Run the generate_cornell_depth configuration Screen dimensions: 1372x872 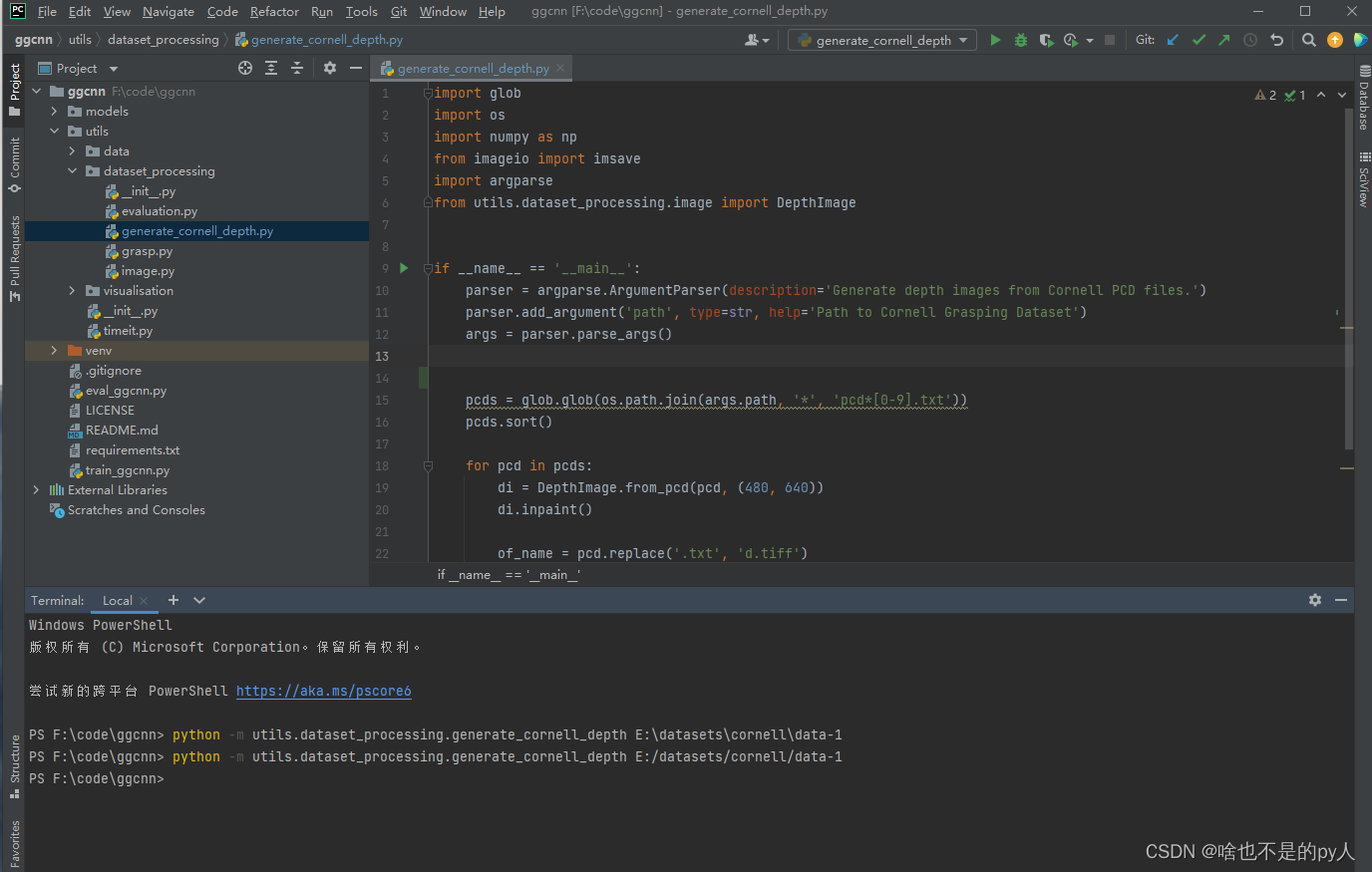[994, 40]
